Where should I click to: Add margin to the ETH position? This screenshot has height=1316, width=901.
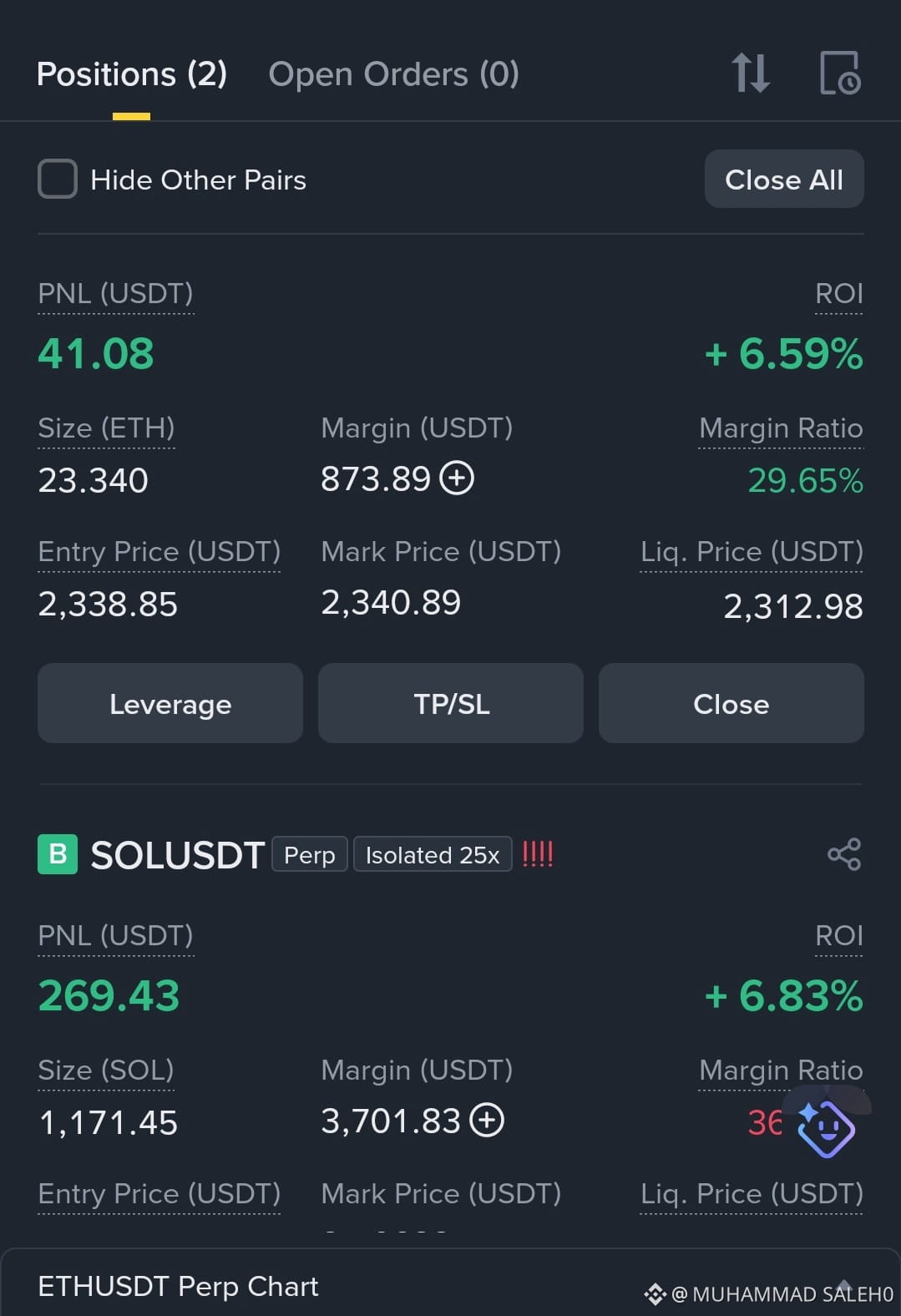(457, 478)
